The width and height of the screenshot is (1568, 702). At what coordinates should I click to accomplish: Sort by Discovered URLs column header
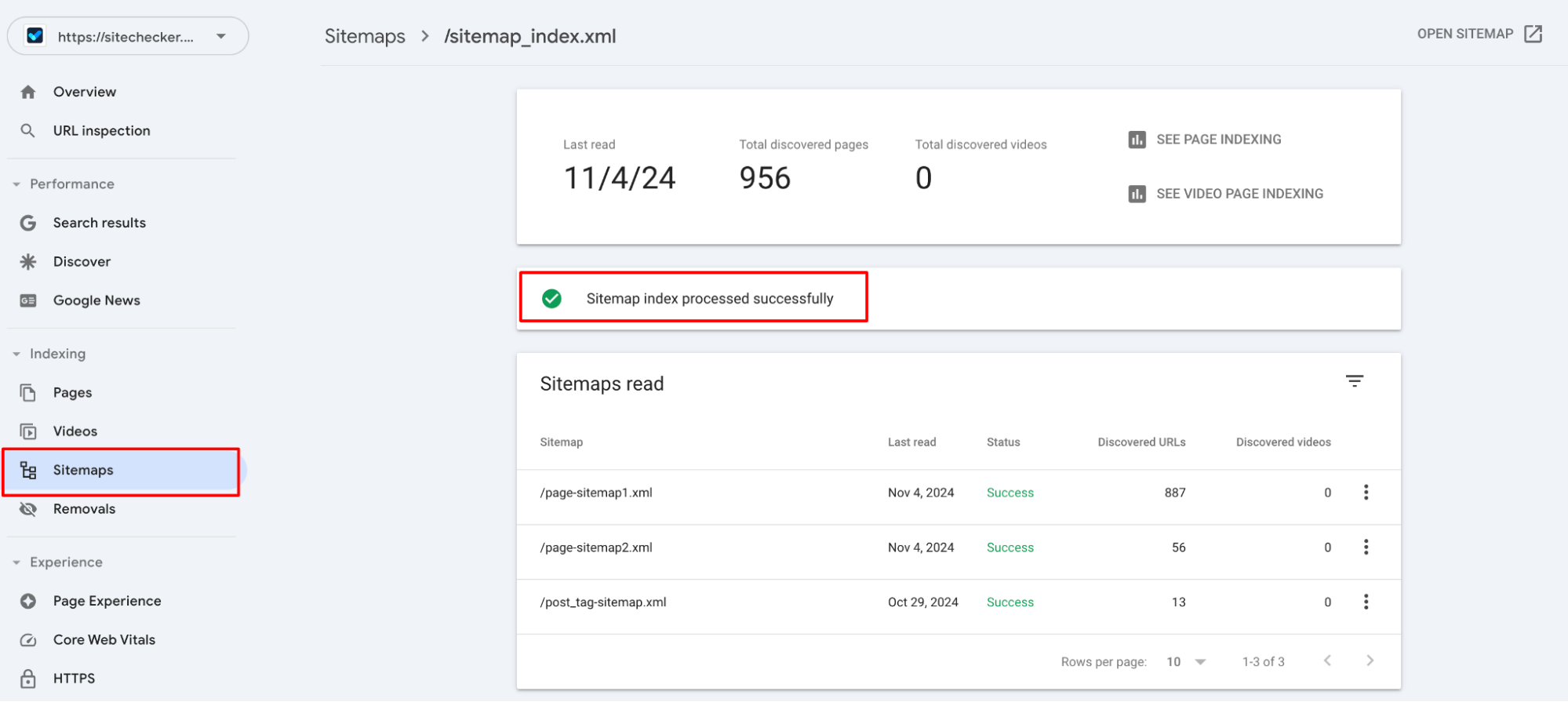[1141, 442]
